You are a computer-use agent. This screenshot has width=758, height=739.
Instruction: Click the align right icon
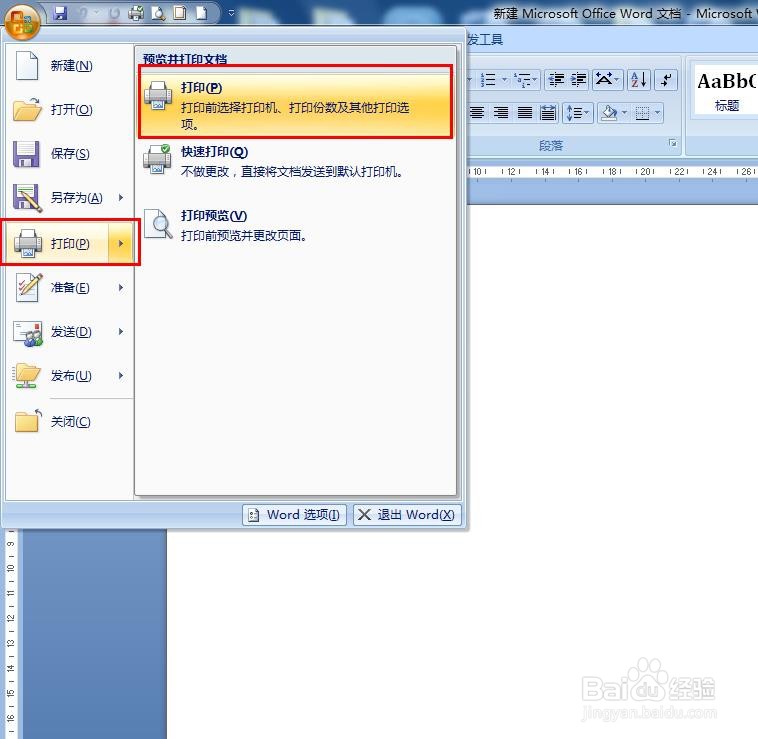(501, 113)
